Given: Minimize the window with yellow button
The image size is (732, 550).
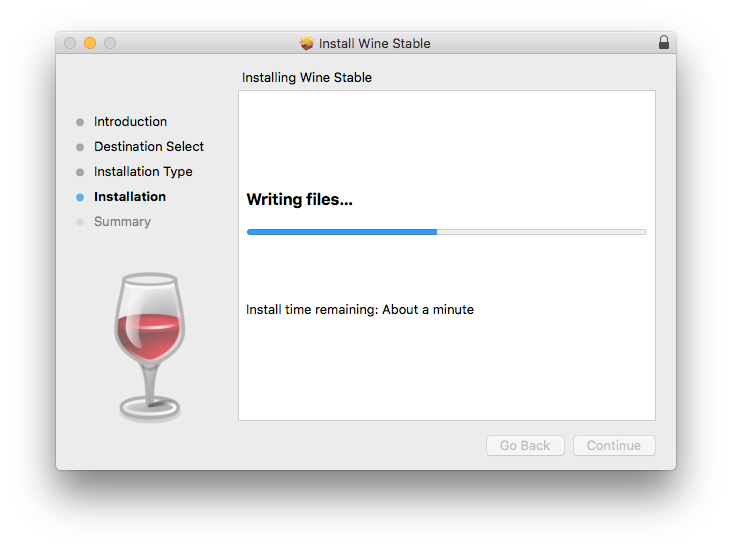Looking at the screenshot, I should pyautogui.click(x=90, y=43).
